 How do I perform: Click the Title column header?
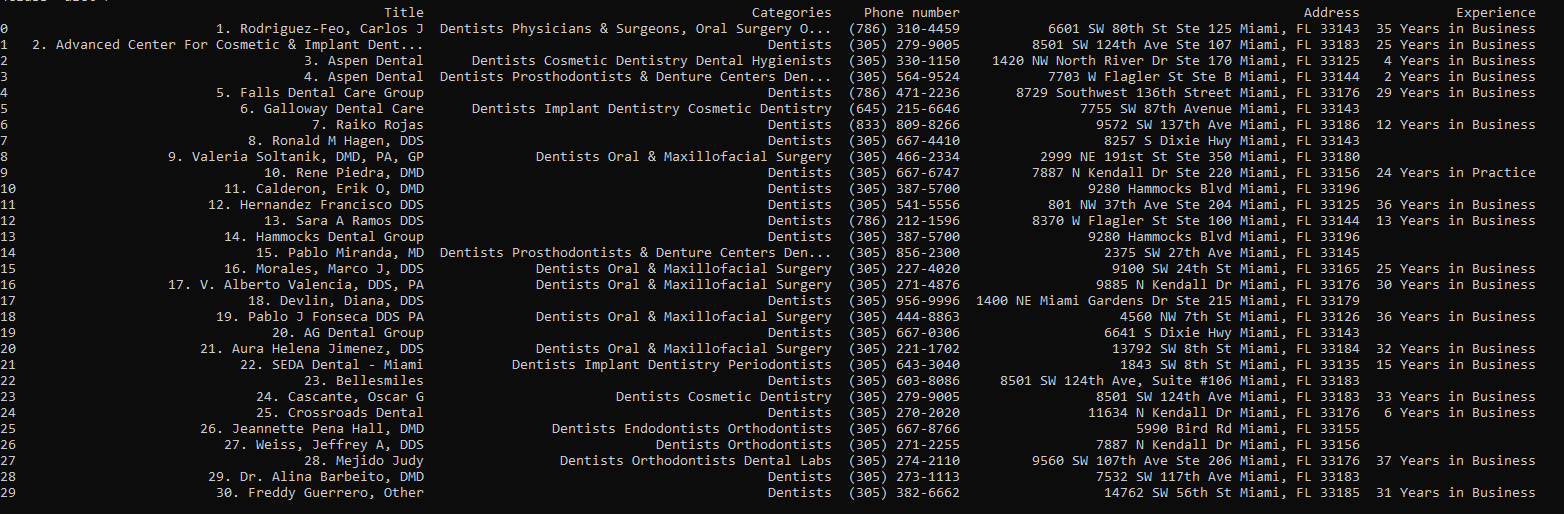tap(403, 12)
